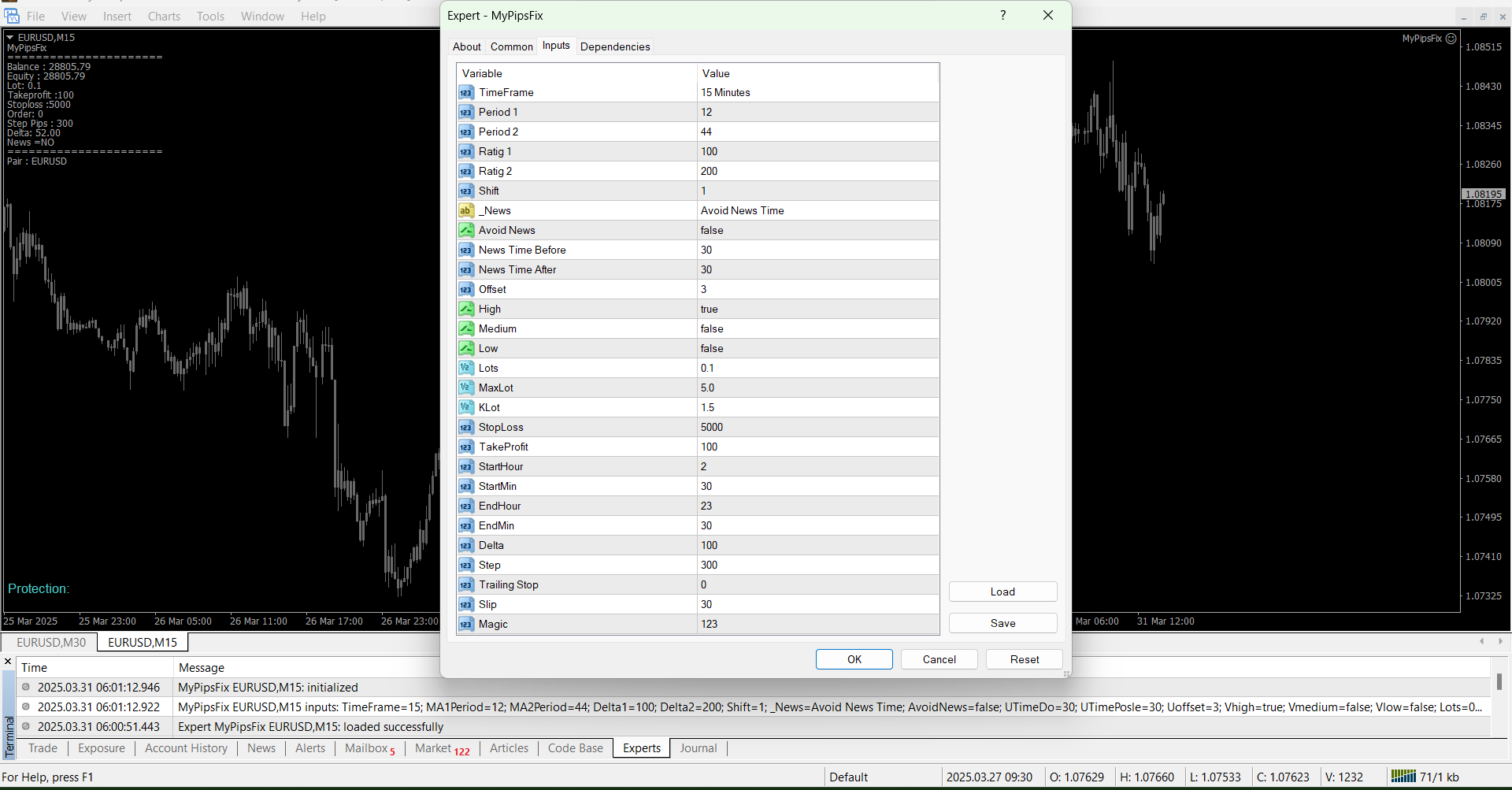Click the boolean icon for Avoid News

tap(466, 231)
